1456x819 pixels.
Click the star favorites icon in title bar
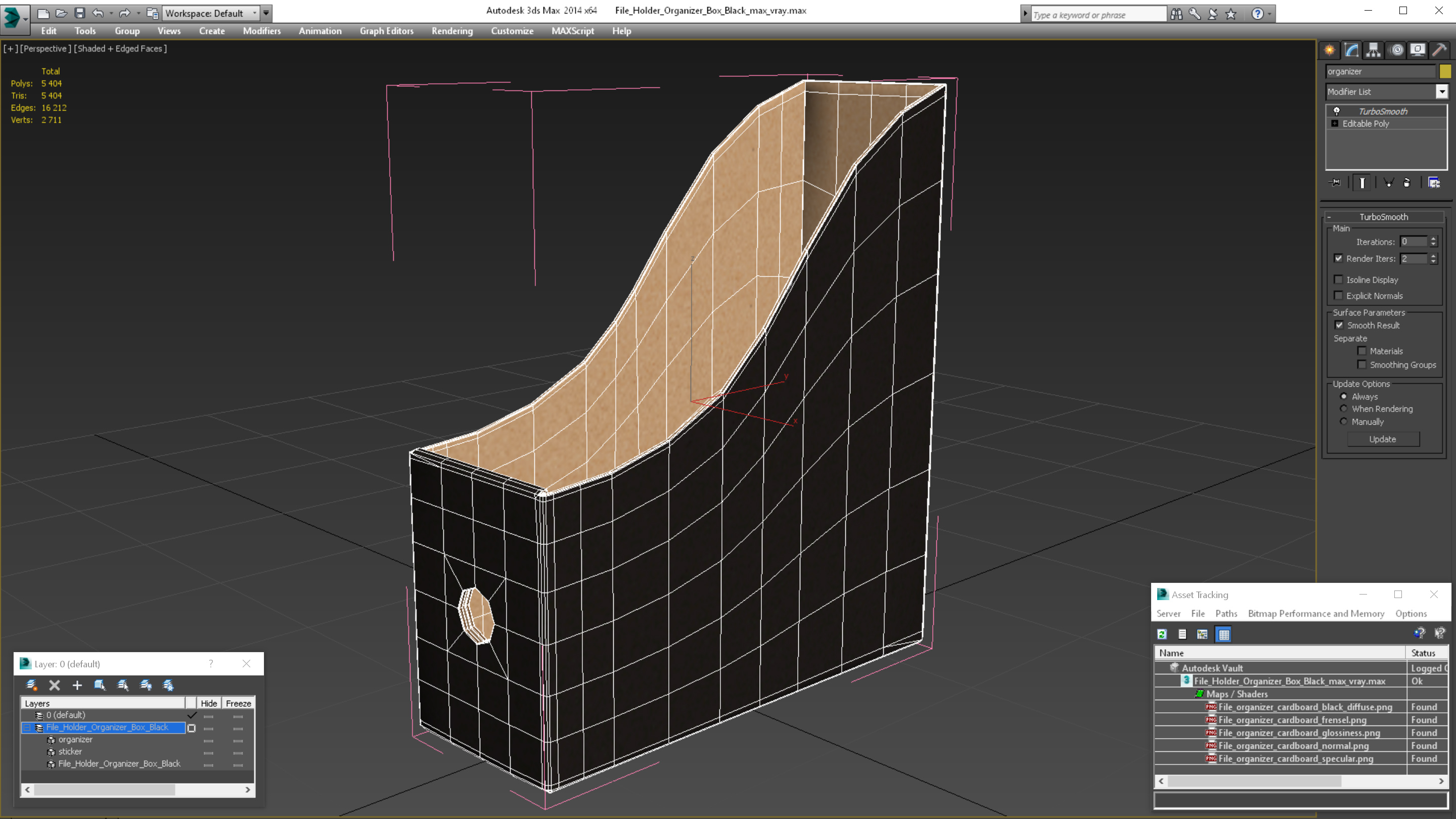1231,14
